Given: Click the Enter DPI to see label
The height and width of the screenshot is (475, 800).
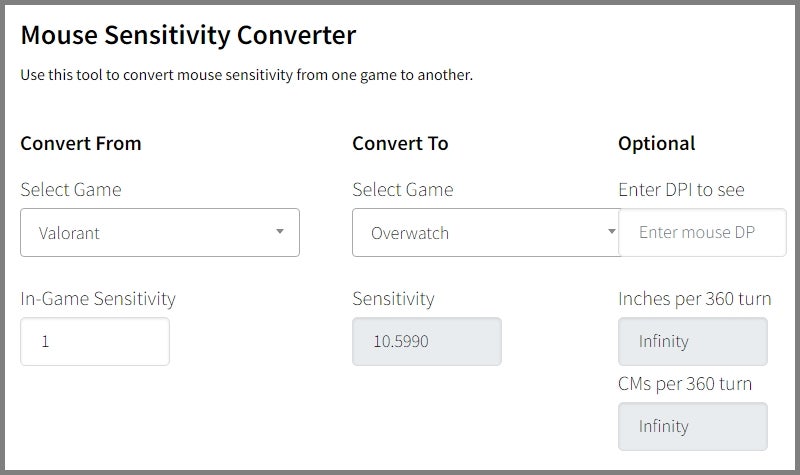Looking at the screenshot, I should click(x=681, y=190).
